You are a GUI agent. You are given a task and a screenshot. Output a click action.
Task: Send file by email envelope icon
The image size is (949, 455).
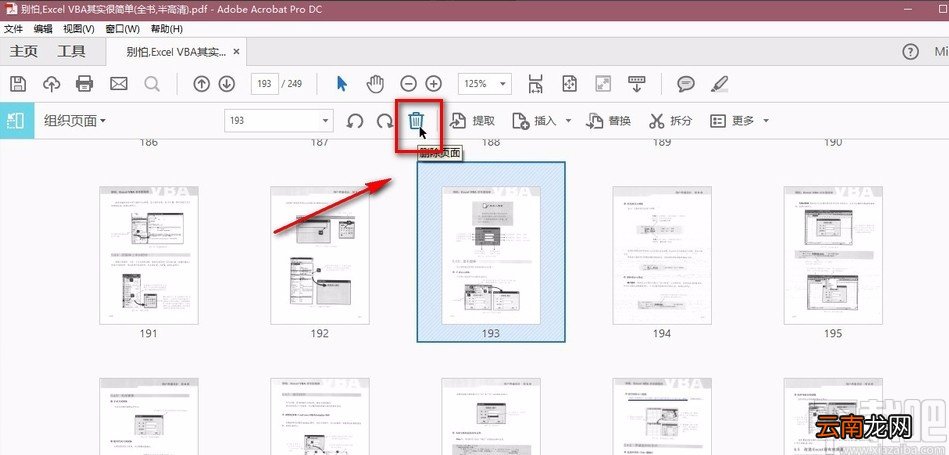[x=119, y=83]
